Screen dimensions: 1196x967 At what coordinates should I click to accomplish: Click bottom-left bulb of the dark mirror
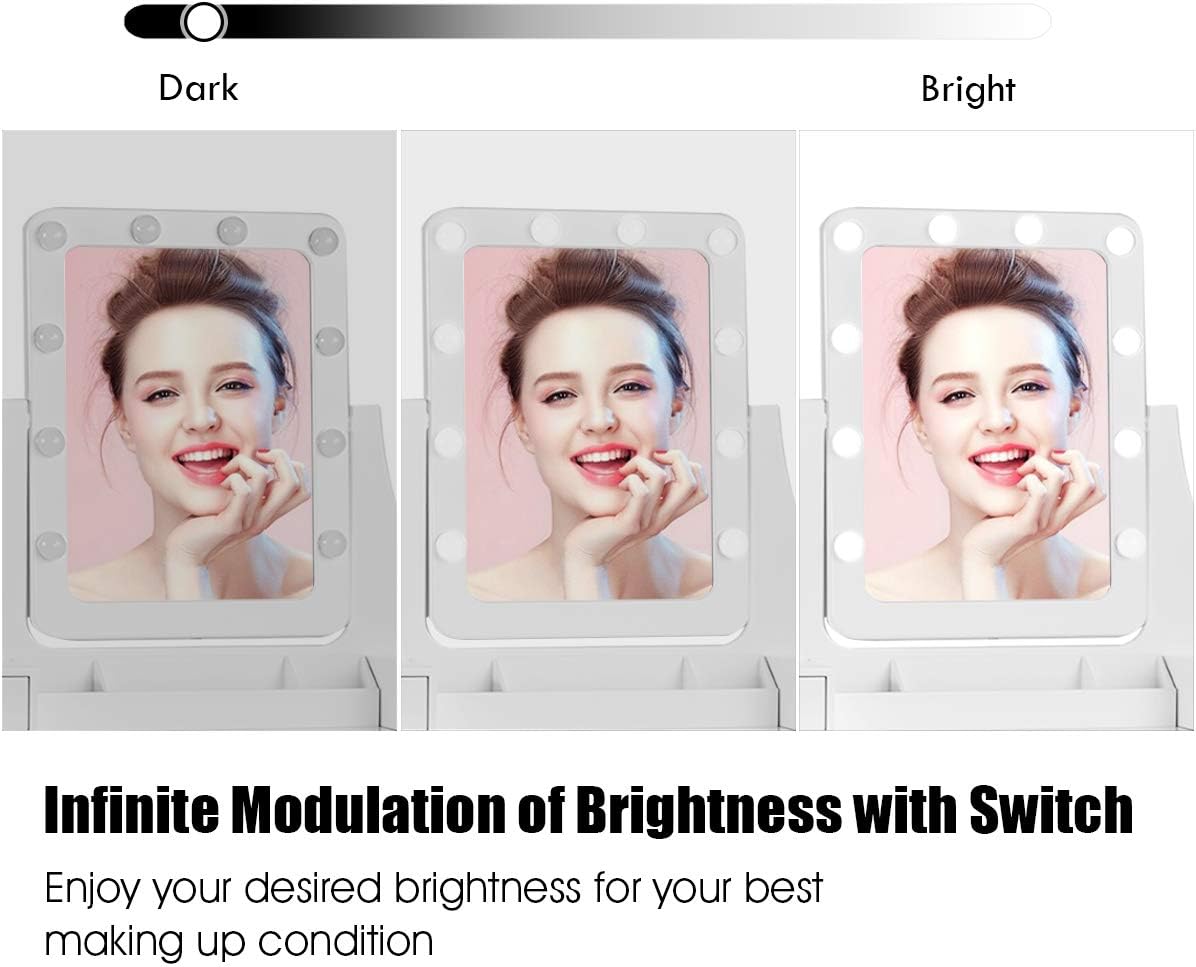(52, 545)
